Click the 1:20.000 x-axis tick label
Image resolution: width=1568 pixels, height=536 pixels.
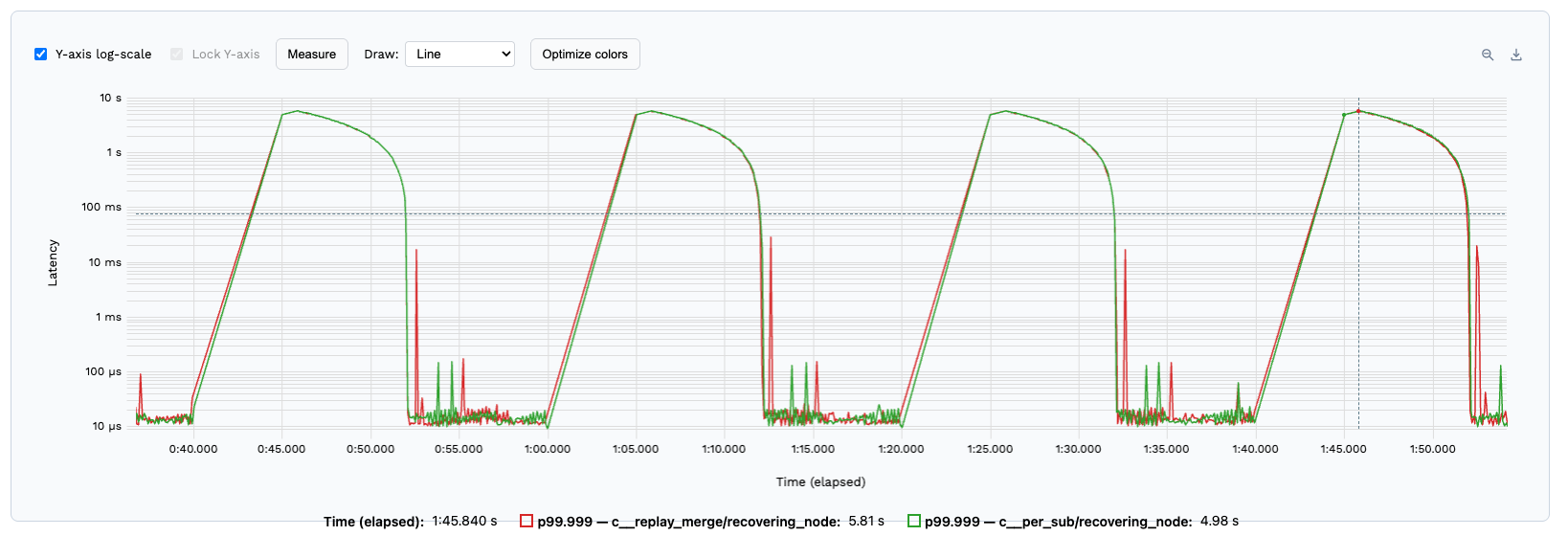(x=902, y=449)
